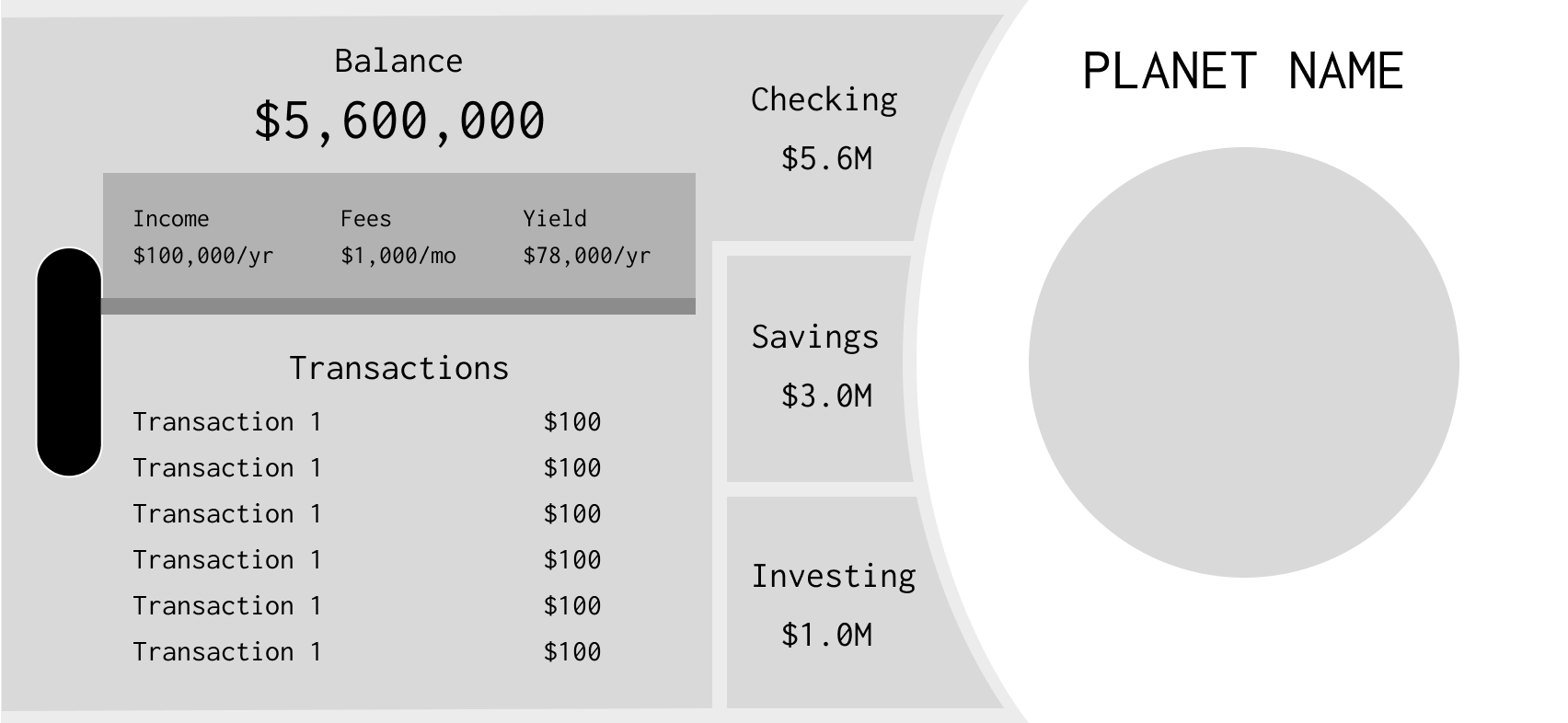Click the $3.0M savings amount
The height and width of the screenshot is (723, 1568).
coord(826,396)
